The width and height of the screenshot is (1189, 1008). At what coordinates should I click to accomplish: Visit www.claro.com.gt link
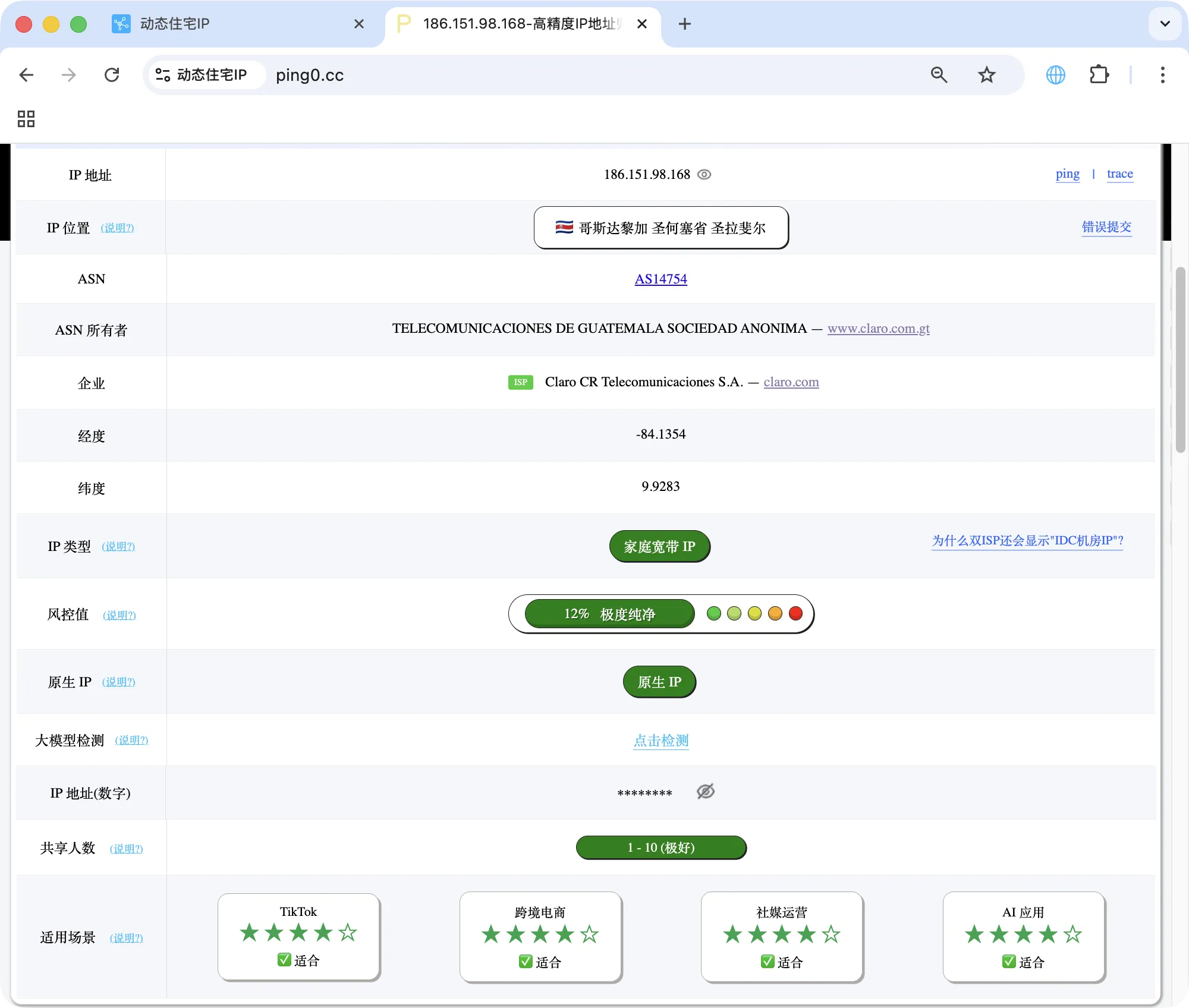pyautogui.click(x=879, y=329)
